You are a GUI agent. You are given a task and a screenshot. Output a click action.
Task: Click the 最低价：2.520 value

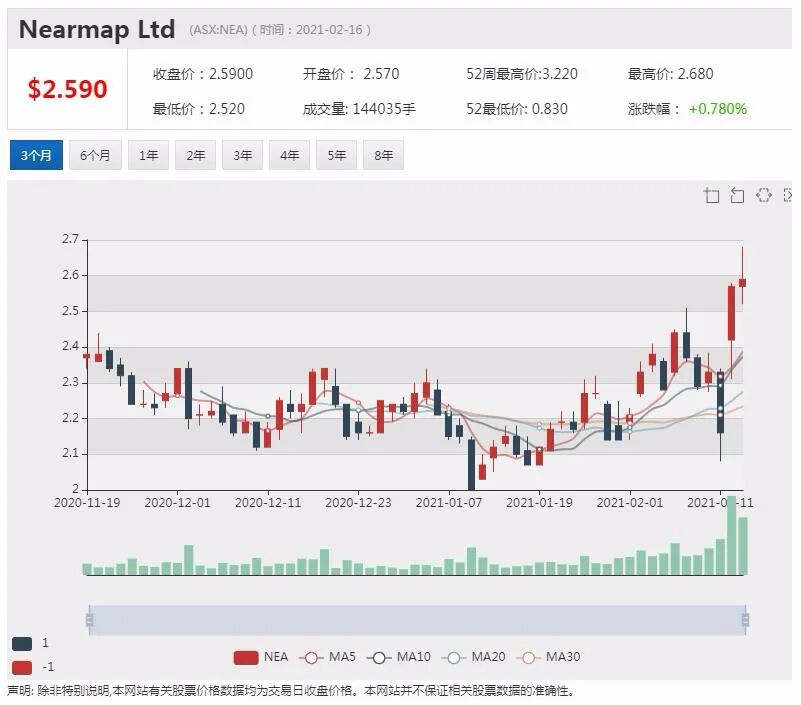point(199,109)
